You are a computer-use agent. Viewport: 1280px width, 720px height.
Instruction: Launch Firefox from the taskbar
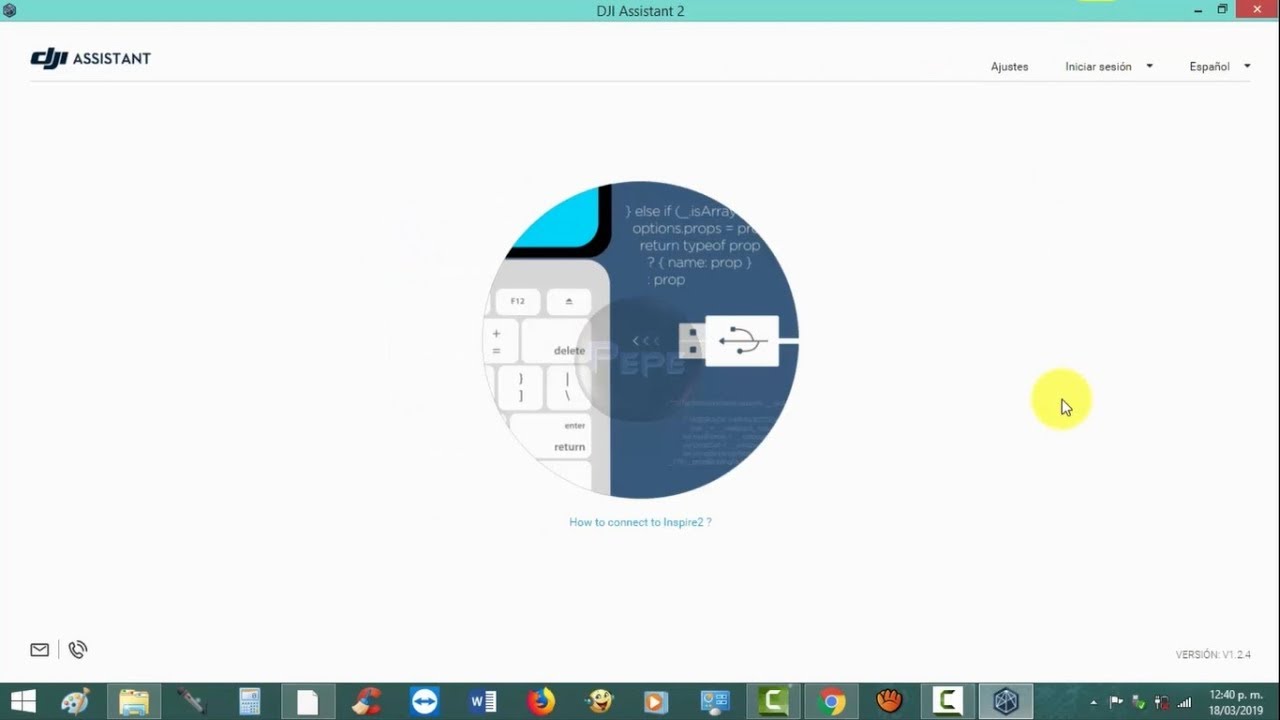(541, 702)
